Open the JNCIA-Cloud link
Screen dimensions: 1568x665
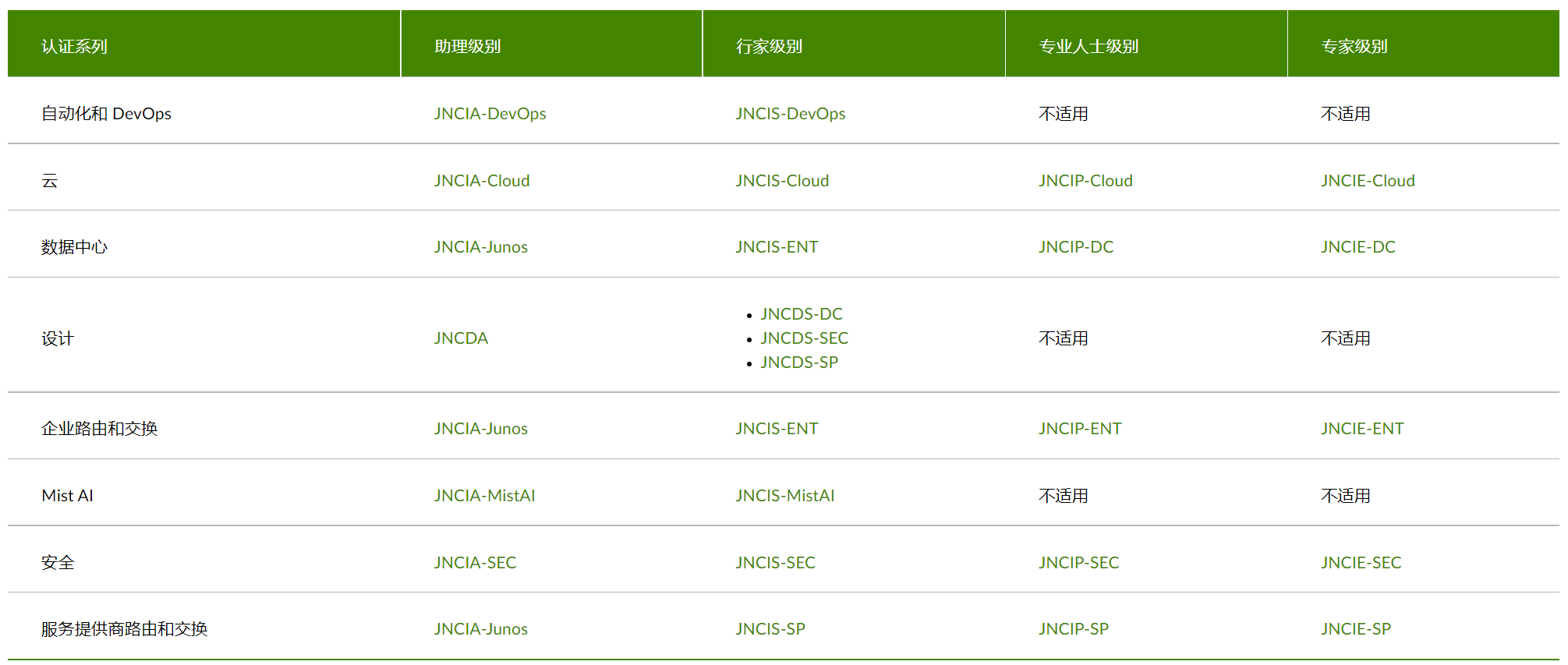tap(482, 181)
